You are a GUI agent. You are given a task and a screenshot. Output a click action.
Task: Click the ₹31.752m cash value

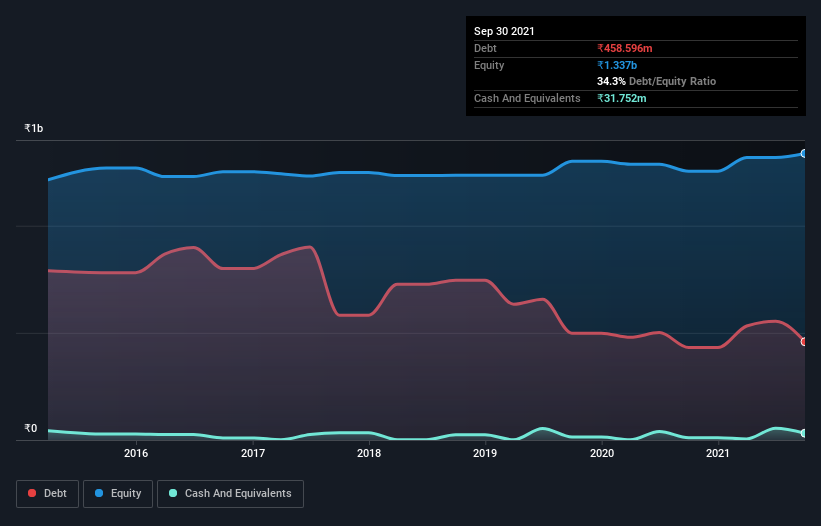(x=622, y=98)
